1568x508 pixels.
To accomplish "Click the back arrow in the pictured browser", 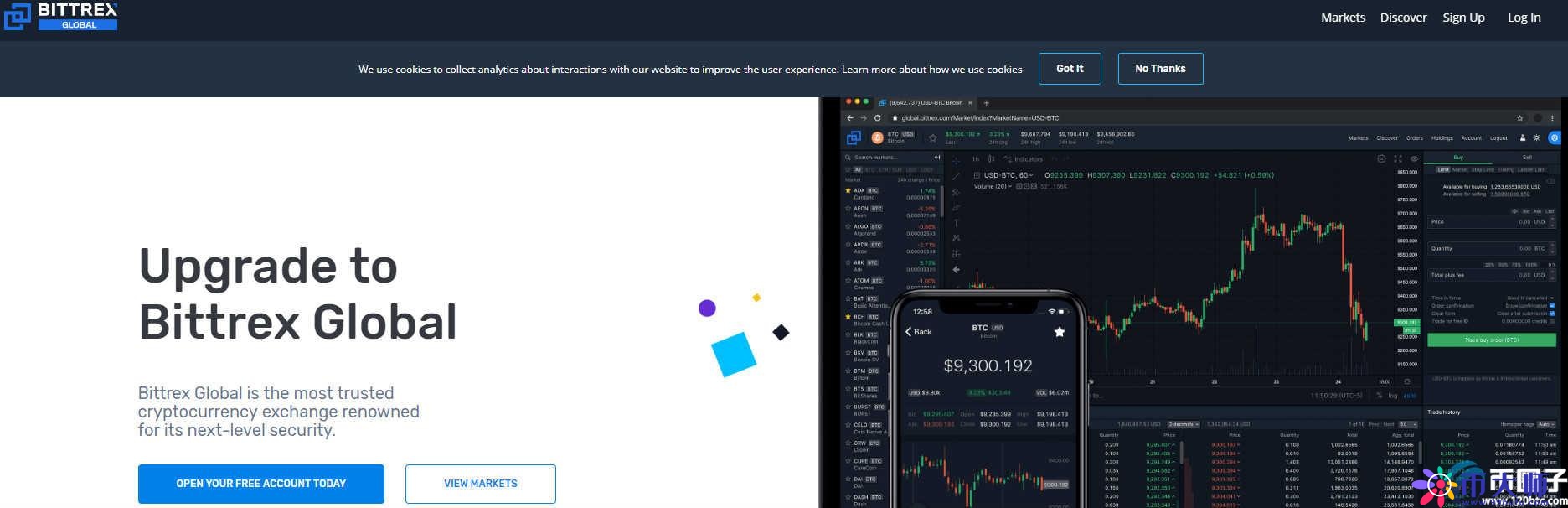I will click(849, 118).
